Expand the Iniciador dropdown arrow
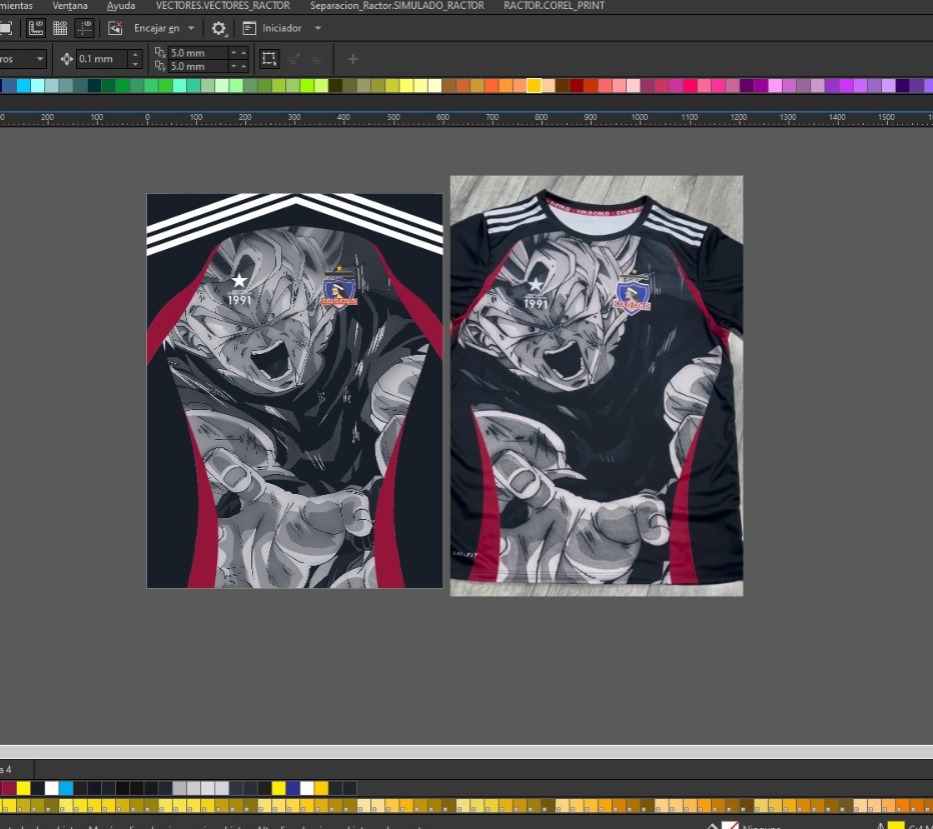This screenshot has height=829, width=933. pos(318,28)
